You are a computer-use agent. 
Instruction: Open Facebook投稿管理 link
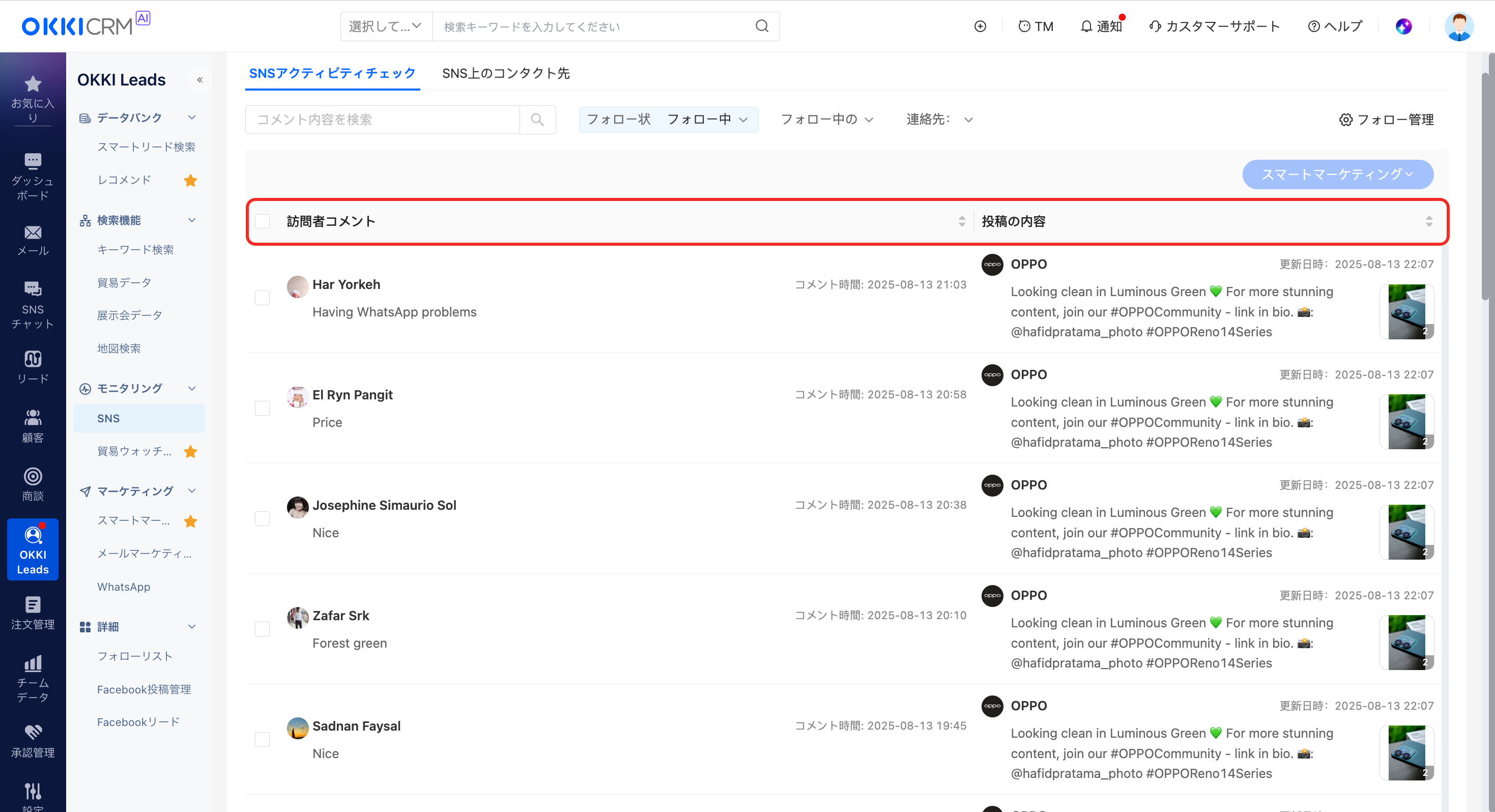point(144,689)
